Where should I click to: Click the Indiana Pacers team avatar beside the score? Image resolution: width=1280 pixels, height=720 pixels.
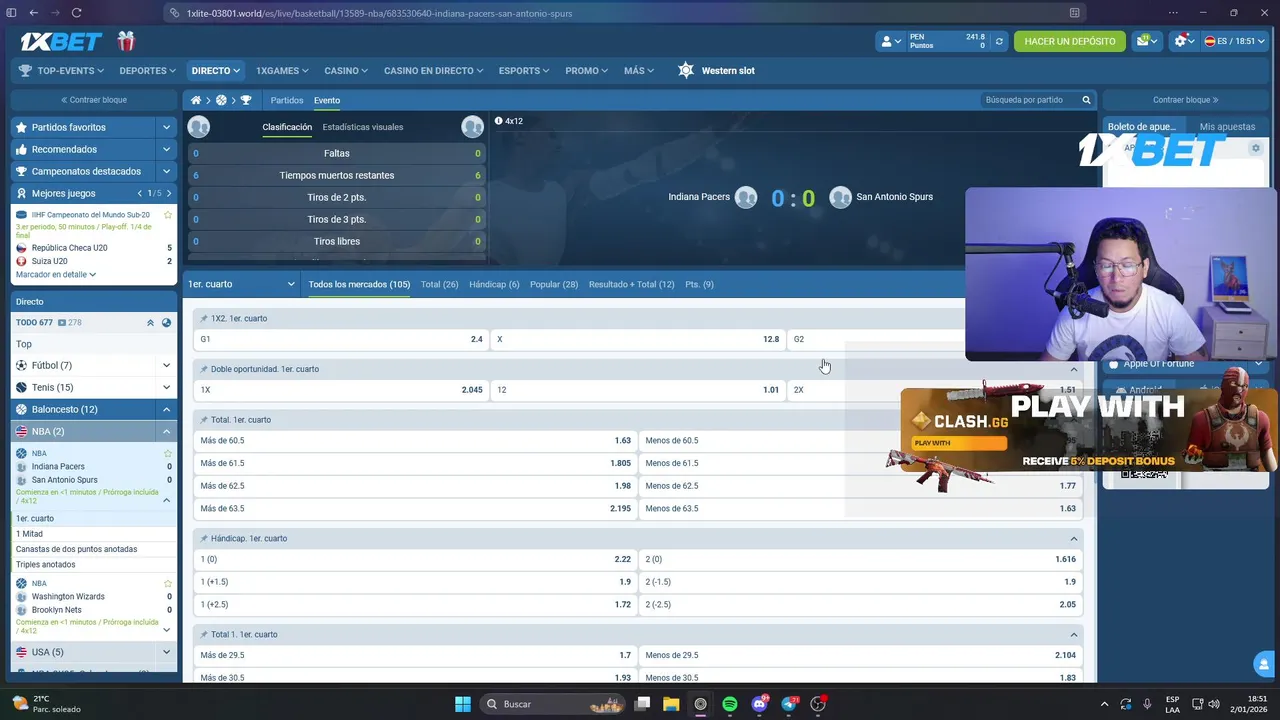746,197
